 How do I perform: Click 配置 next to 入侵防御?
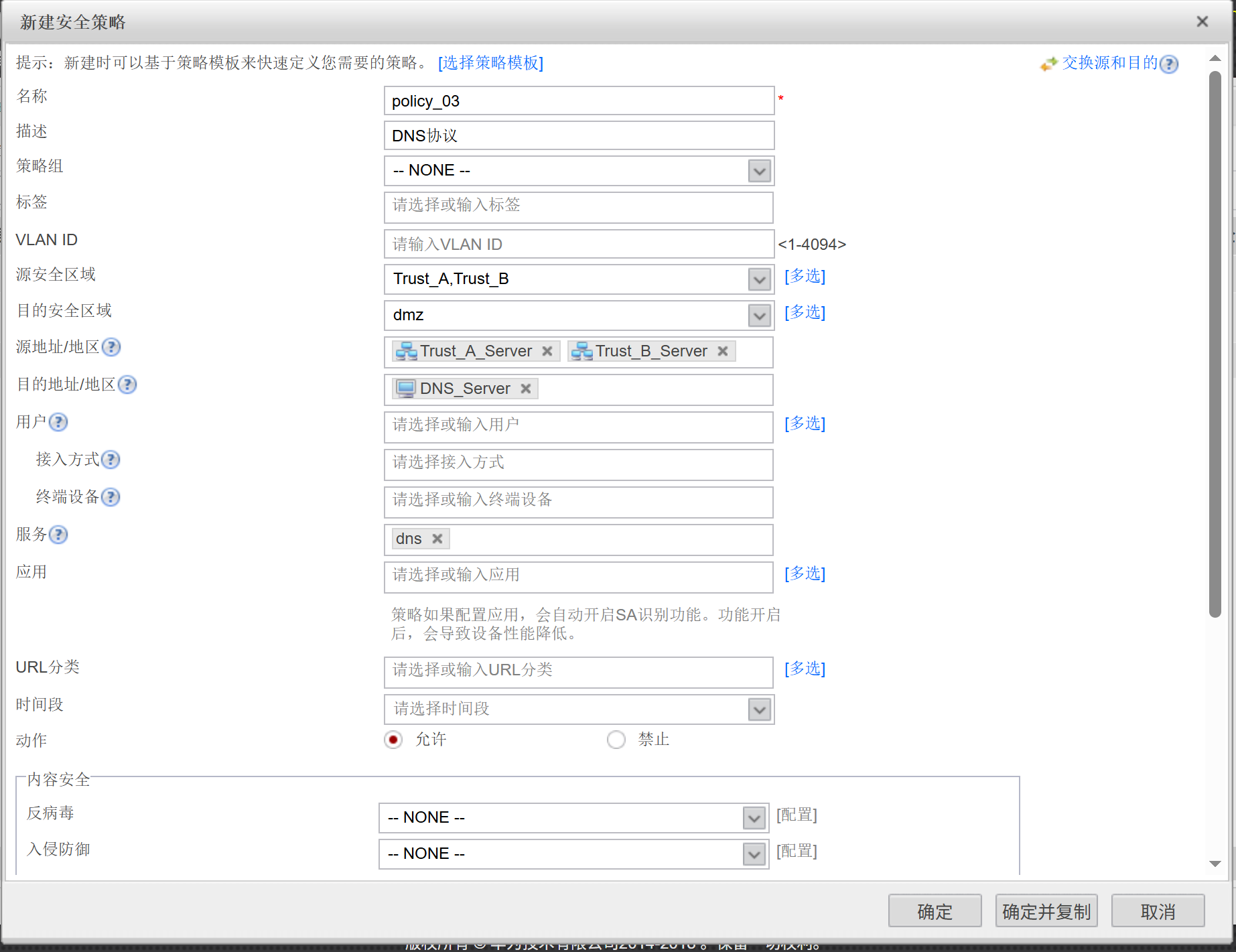coord(797,851)
